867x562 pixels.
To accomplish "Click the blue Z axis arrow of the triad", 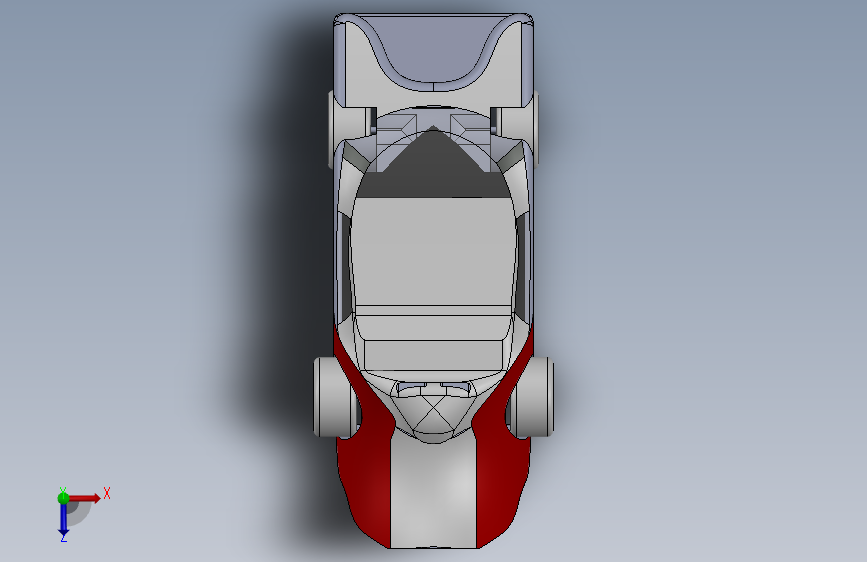I will point(64,519).
